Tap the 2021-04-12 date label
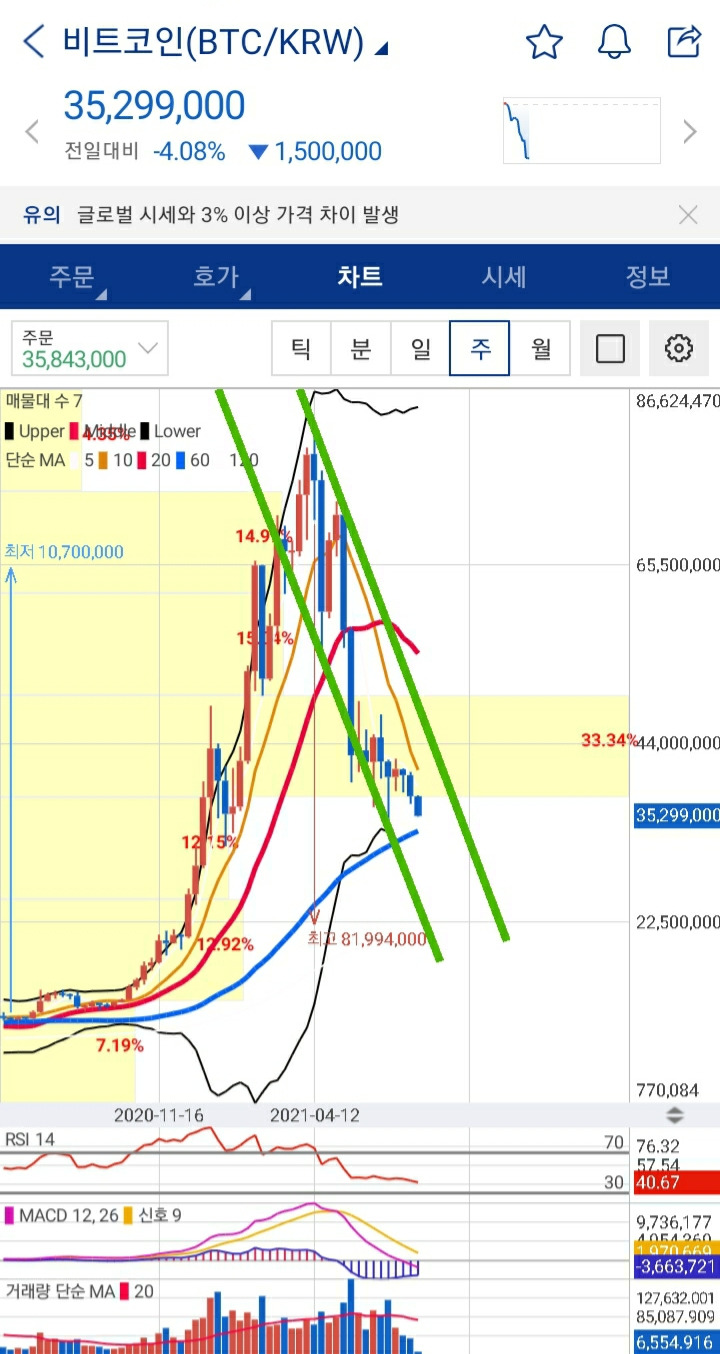720x1354 pixels. [315, 1114]
